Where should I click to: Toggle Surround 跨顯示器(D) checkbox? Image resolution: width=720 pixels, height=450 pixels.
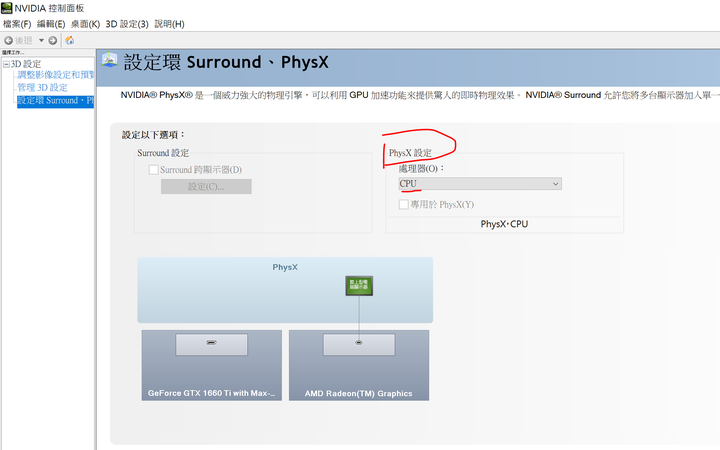[x=153, y=170]
